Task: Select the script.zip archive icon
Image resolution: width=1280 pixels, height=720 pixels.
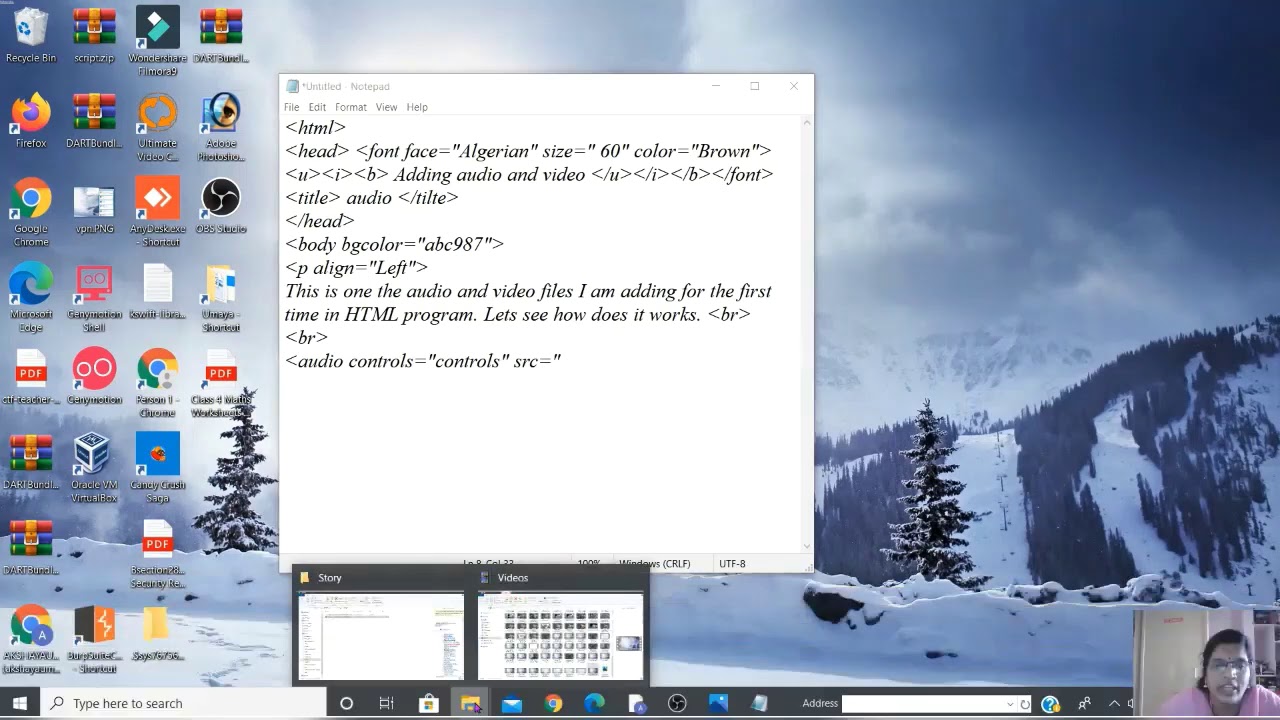Action: coord(94,36)
